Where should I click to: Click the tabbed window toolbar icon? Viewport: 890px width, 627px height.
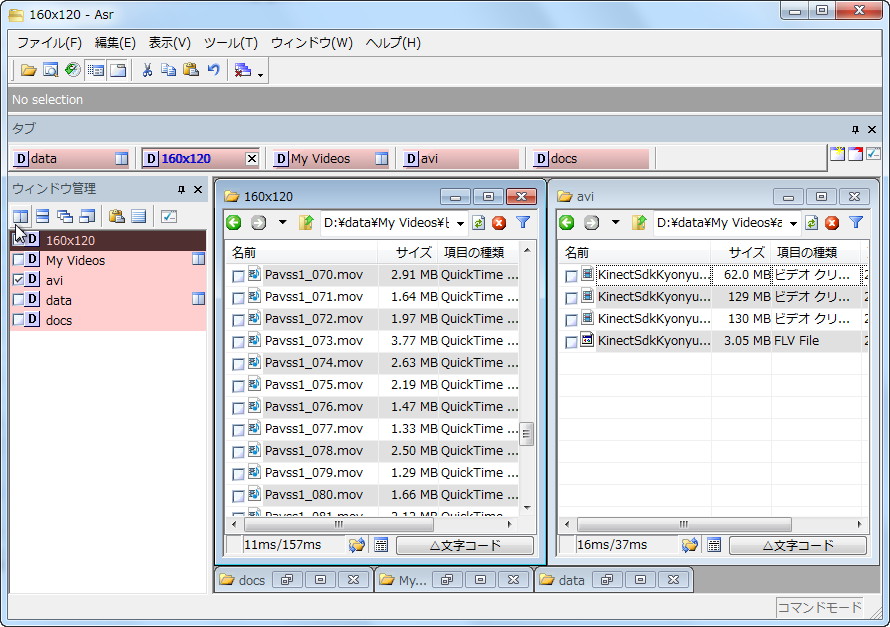[x=118, y=70]
